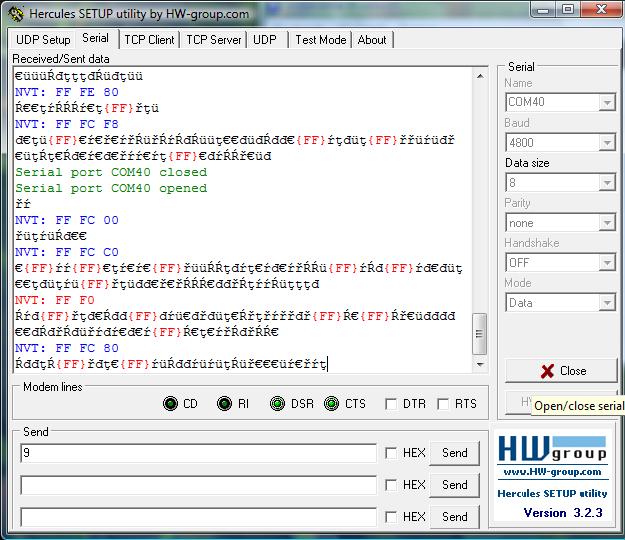Select the Serial tab
Screen dimensions: 625x540
[96, 38]
